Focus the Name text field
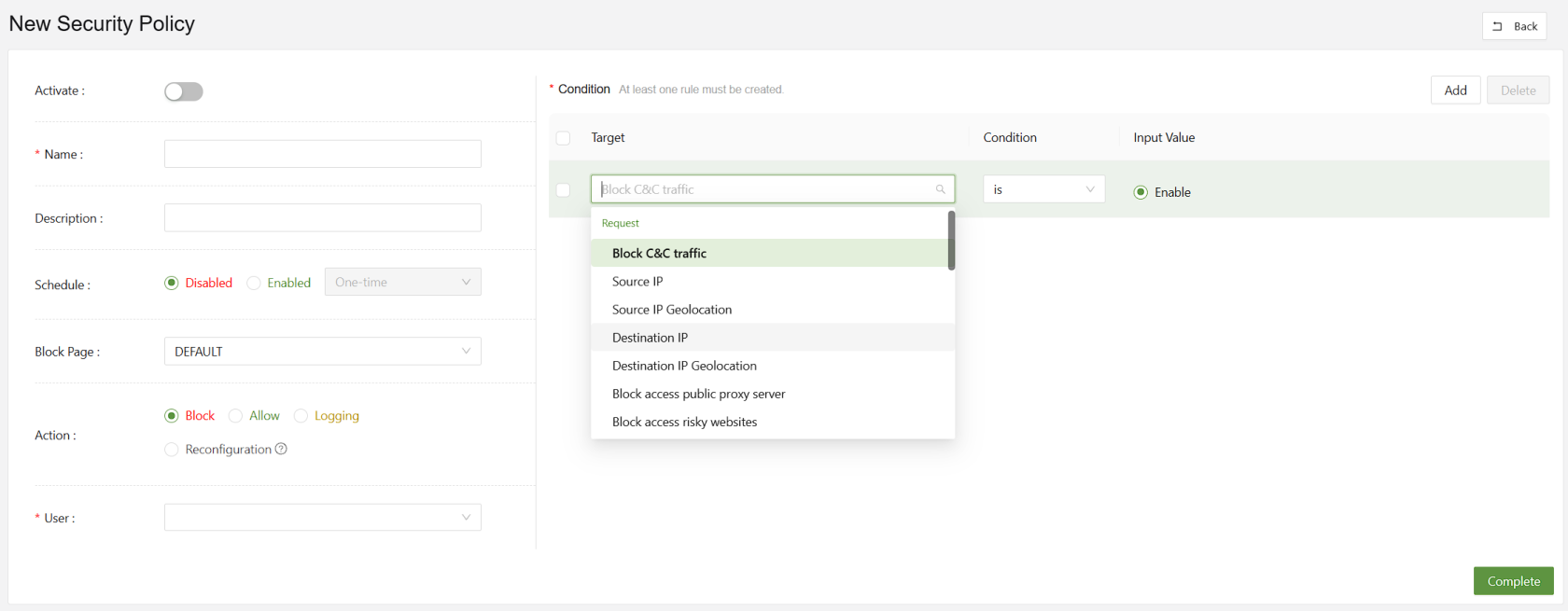Screen dimensions: 1568x611 pyautogui.click(x=322, y=154)
